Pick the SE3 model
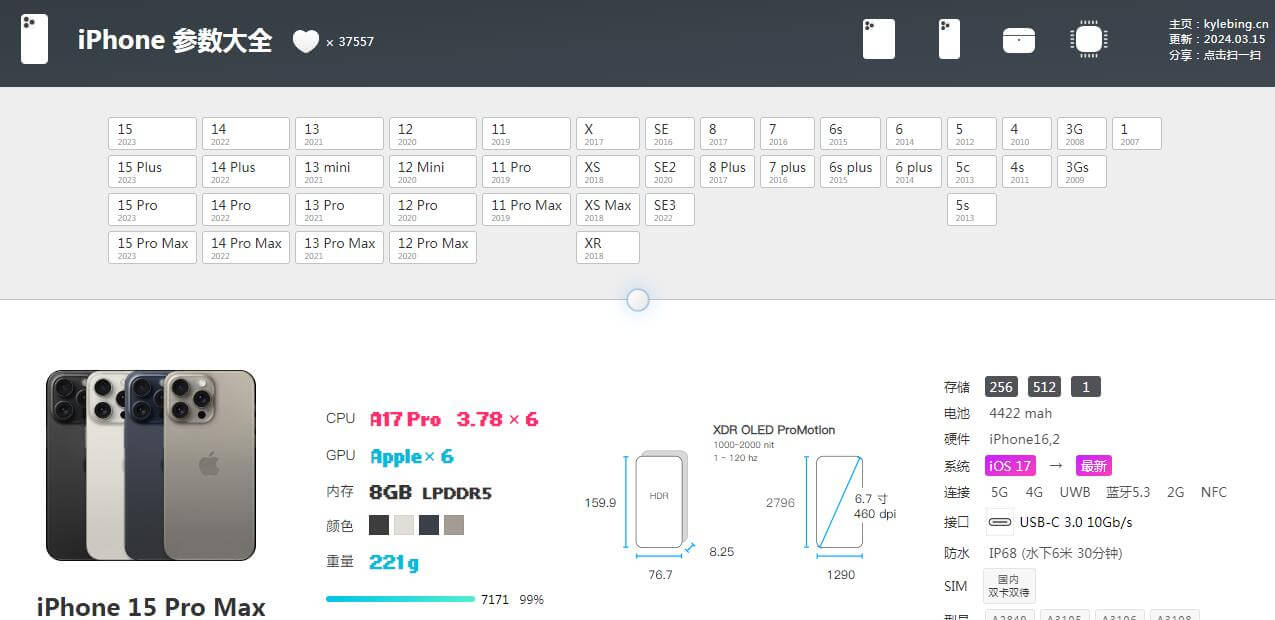This screenshot has height=620, width=1275. pyautogui.click(x=669, y=209)
